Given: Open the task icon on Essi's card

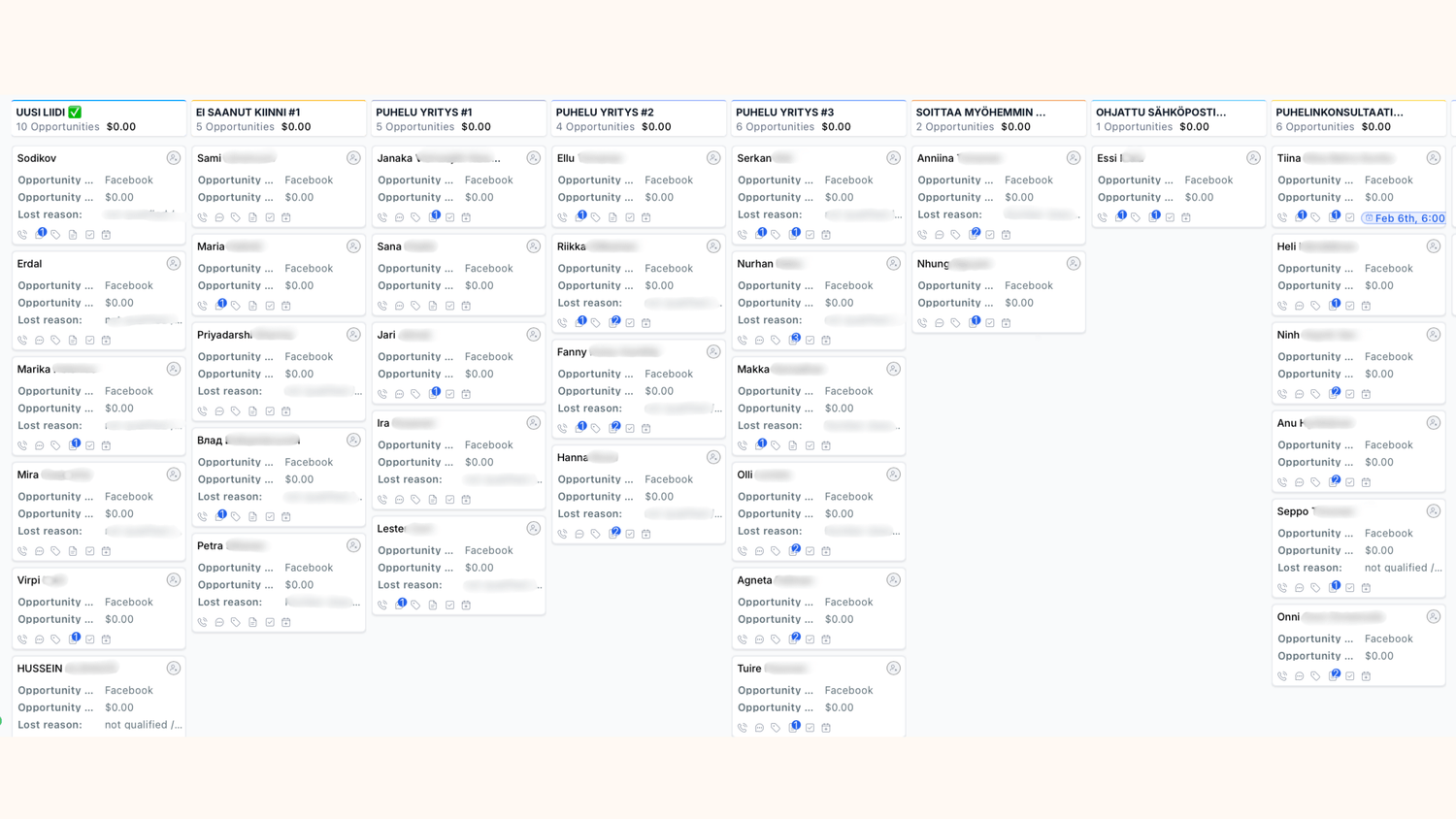Looking at the screenshot, I should pyautogui.click(x=1170, y=217).
